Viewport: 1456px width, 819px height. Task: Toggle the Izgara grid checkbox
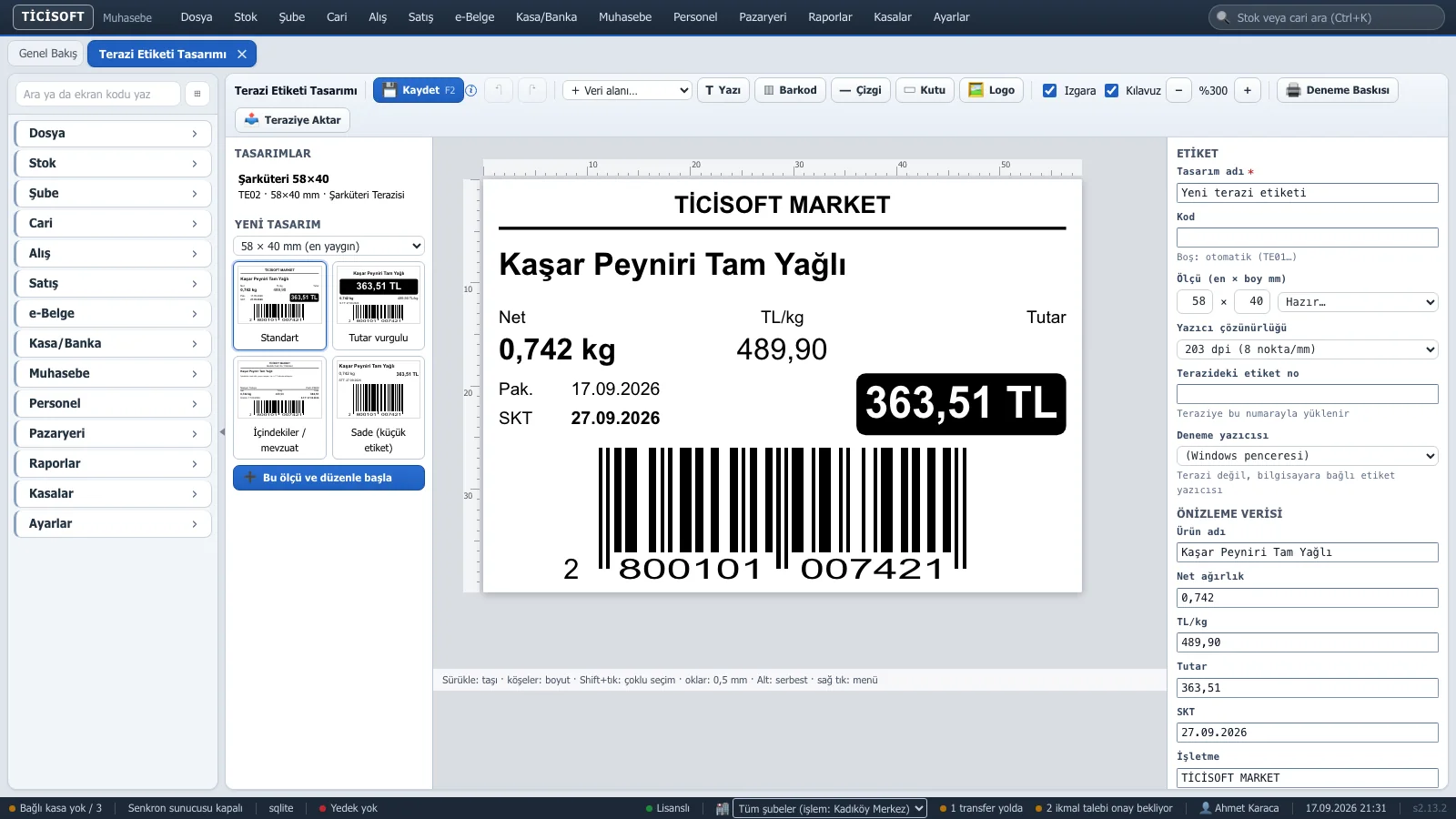(x=1049, y=90)
